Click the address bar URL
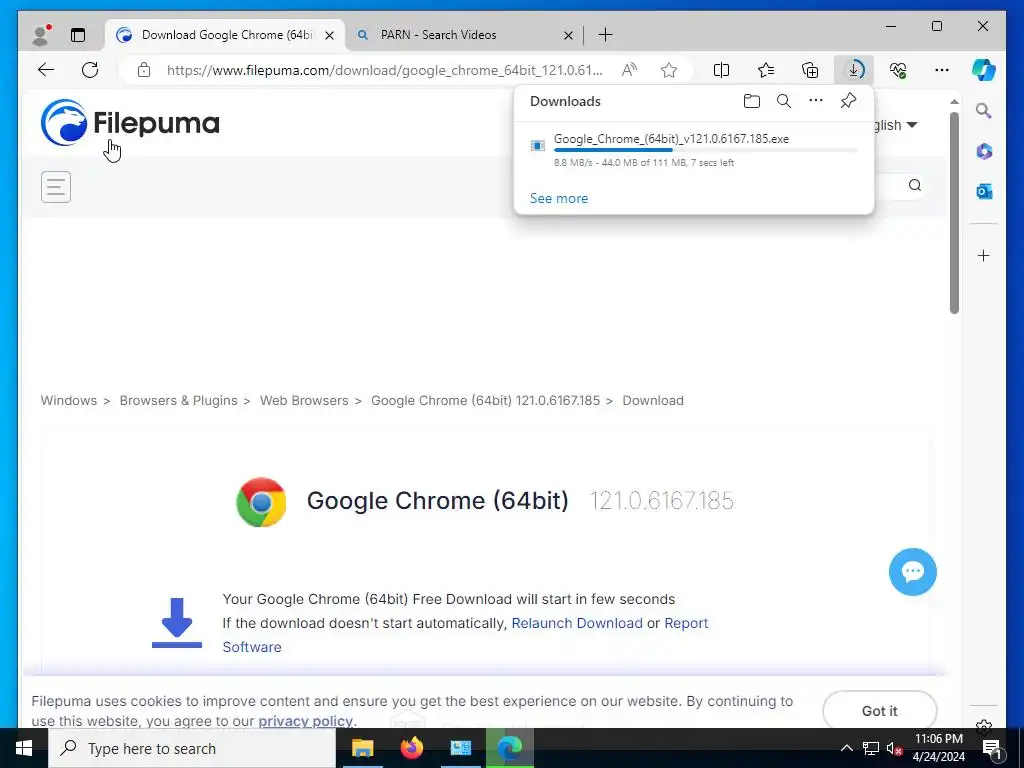This screenshot has height=768, width=1024. tap(385, 70)
